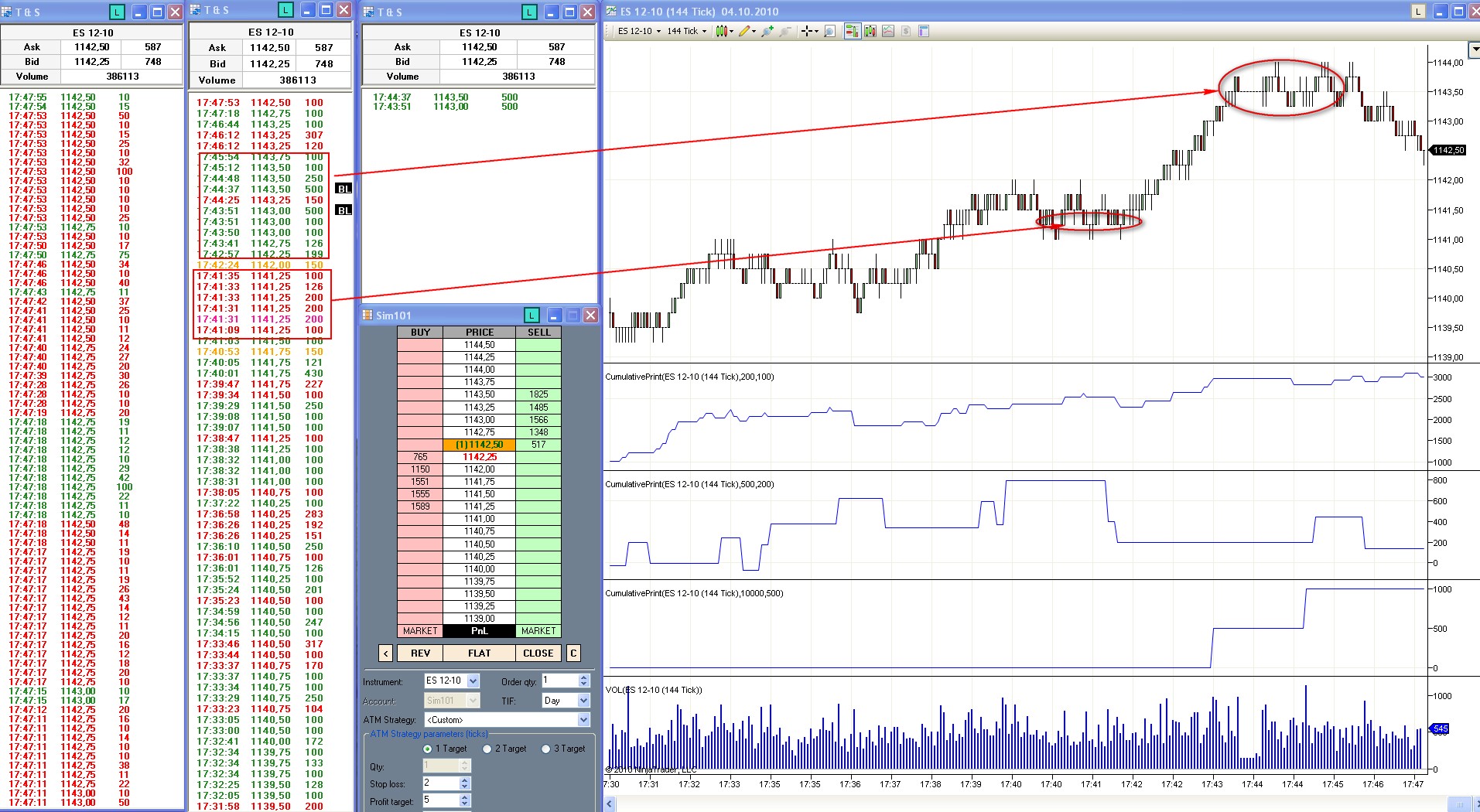
Task: Click the chart properties table icon
Action: coord(923,32)
